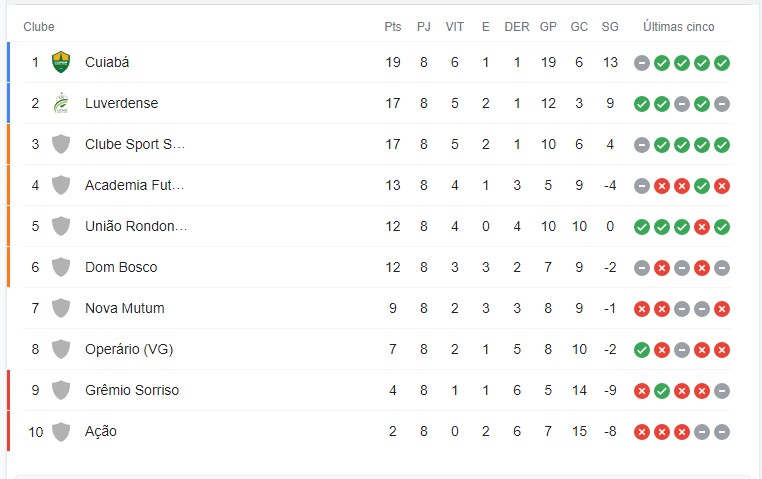
Task: Click the shield icon beside Nova Mutum
Action: pos(61,308)
